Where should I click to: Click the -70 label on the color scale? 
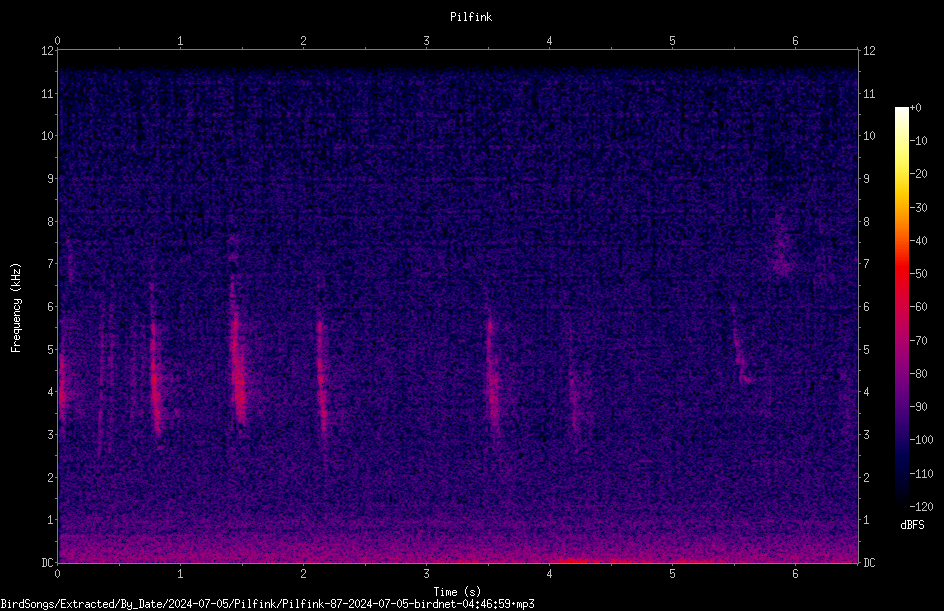(918, 341)
